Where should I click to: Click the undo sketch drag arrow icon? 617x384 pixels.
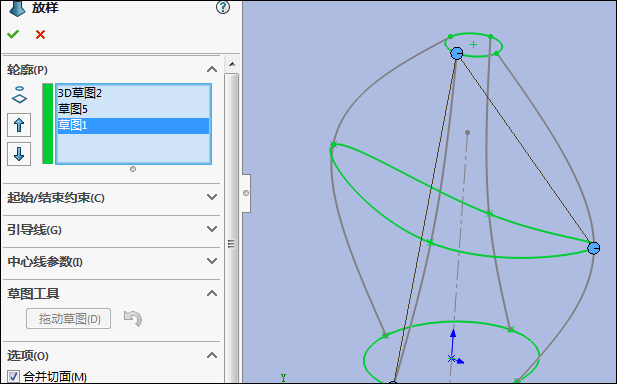pos(133,319)
